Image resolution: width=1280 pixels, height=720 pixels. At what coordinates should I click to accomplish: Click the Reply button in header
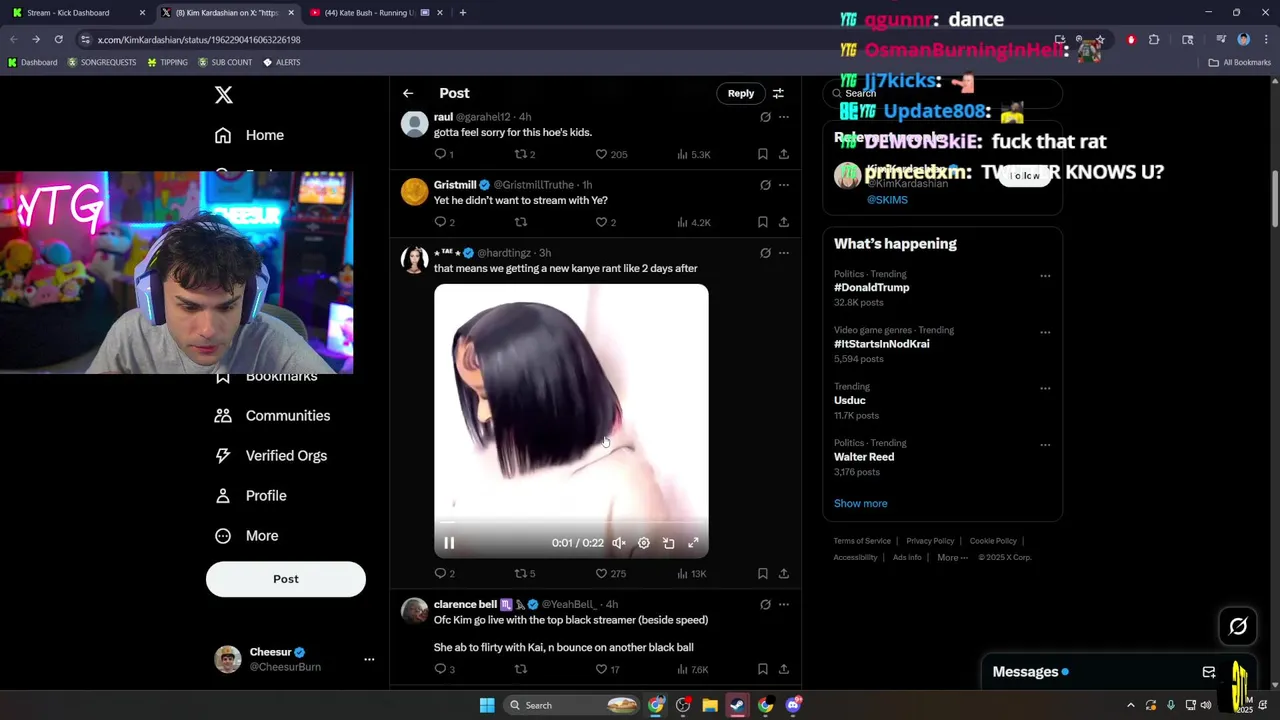click(x=741, y=93)
